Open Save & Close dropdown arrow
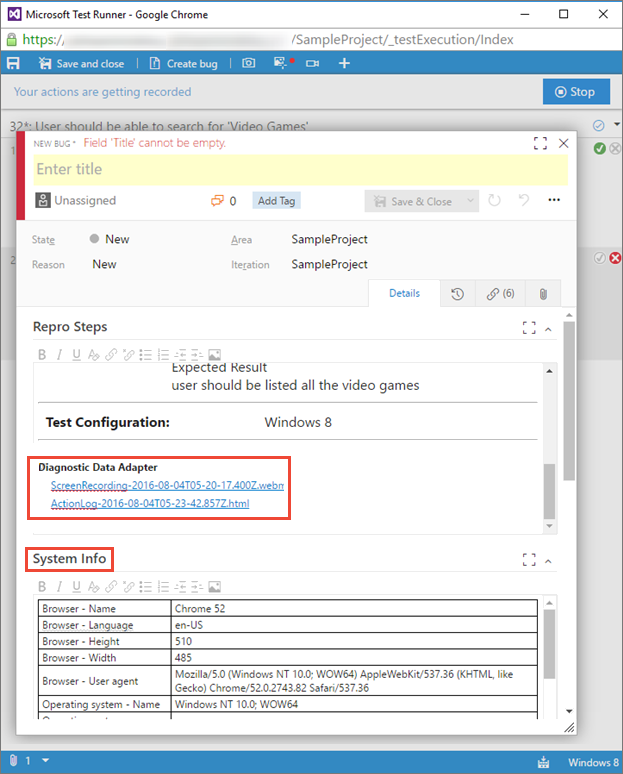Viewport: 623px width, 774px height. 470,201
